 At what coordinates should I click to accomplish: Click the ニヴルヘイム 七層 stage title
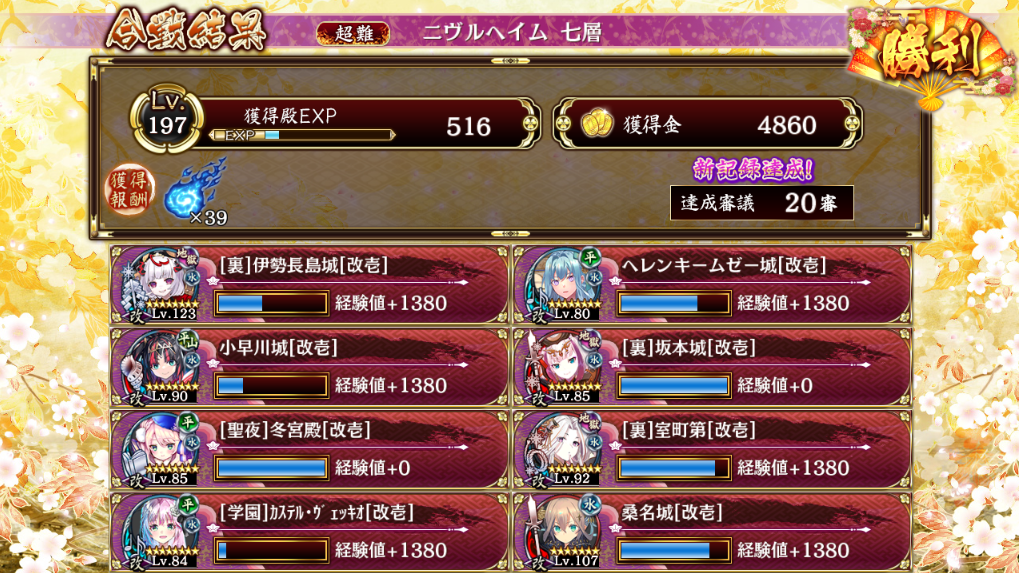(x=512, y=33)
